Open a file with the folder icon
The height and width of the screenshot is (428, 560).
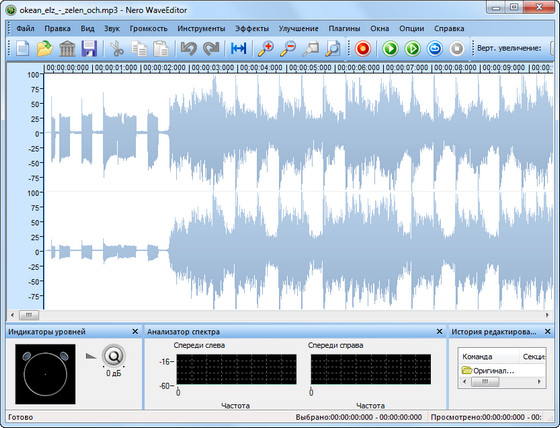coord(45,49)
